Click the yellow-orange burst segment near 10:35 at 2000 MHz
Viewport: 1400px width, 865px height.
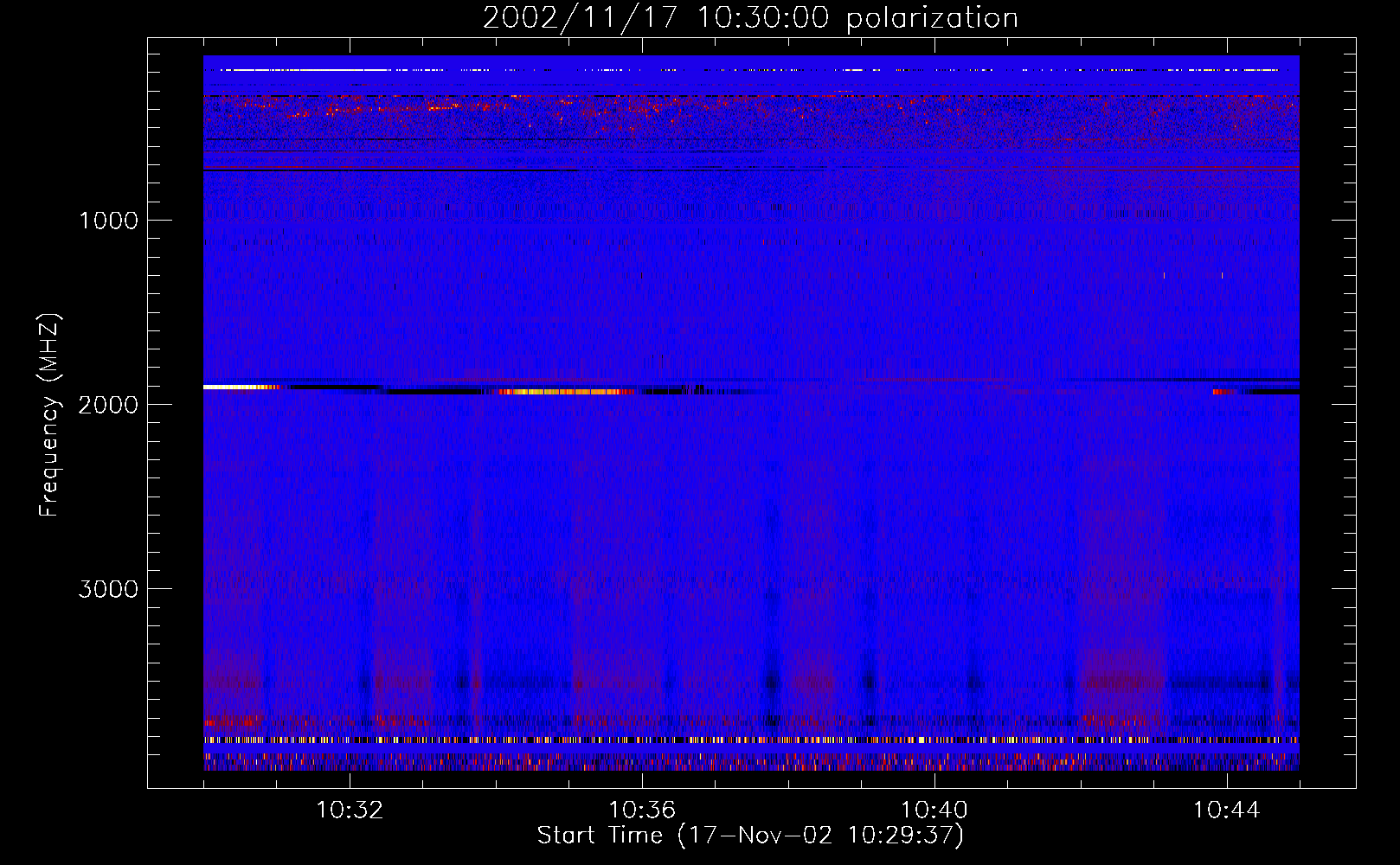(x=566, y=392)
